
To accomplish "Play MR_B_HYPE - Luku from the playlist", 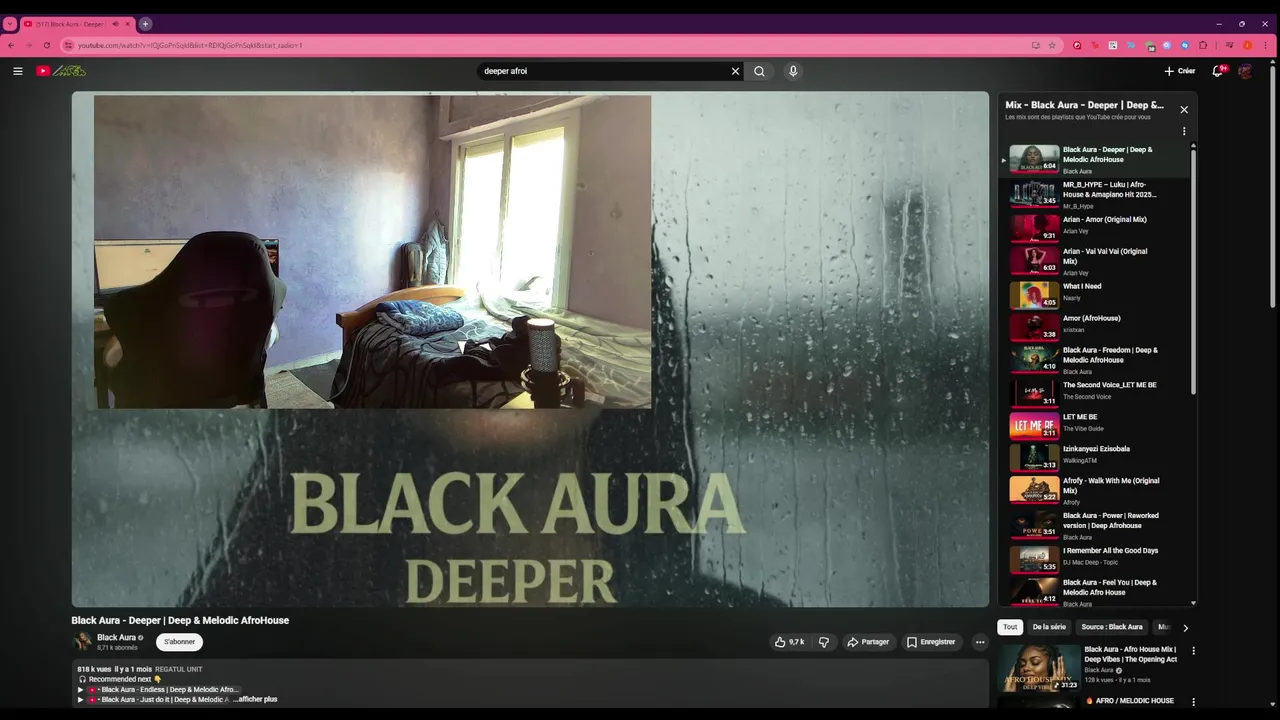I will (1097, 194).
